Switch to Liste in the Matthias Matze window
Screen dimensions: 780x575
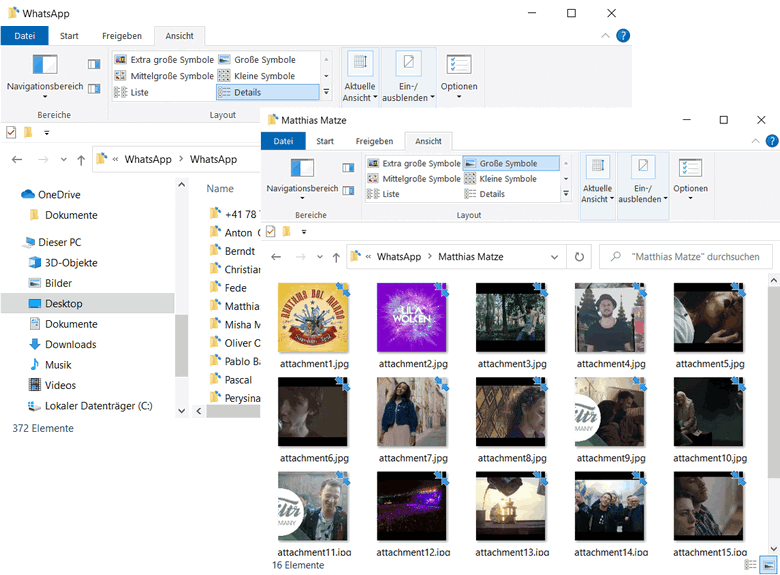pos(384,194)
